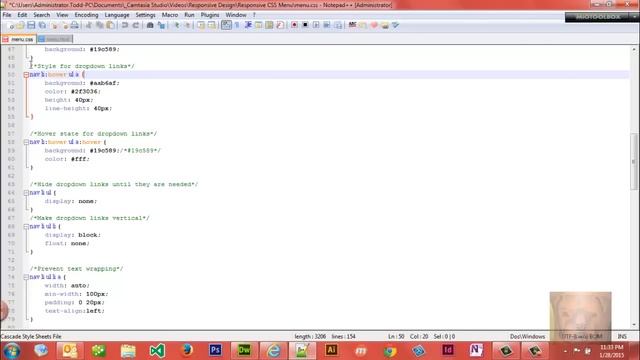Screen dimensions: 640x360
Task: Click the Redo toolbar arrow
Action: [136, 25]
